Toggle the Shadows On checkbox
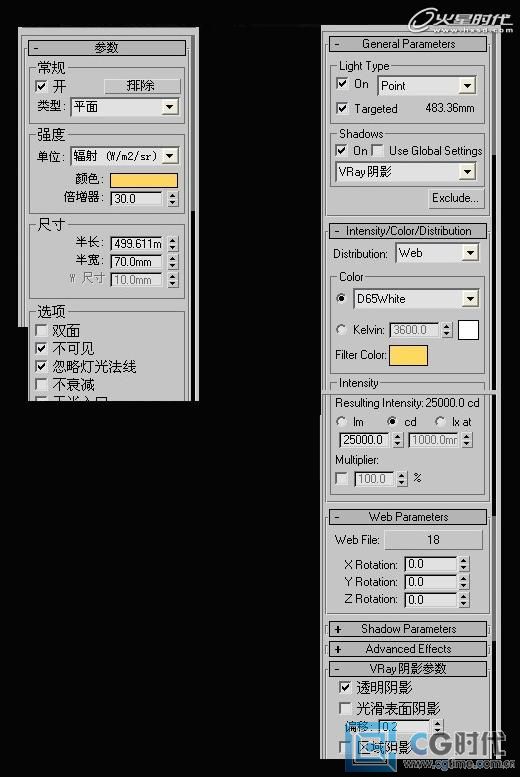Image resolution: width=520 pixels, height=777 pixels. 342,150
